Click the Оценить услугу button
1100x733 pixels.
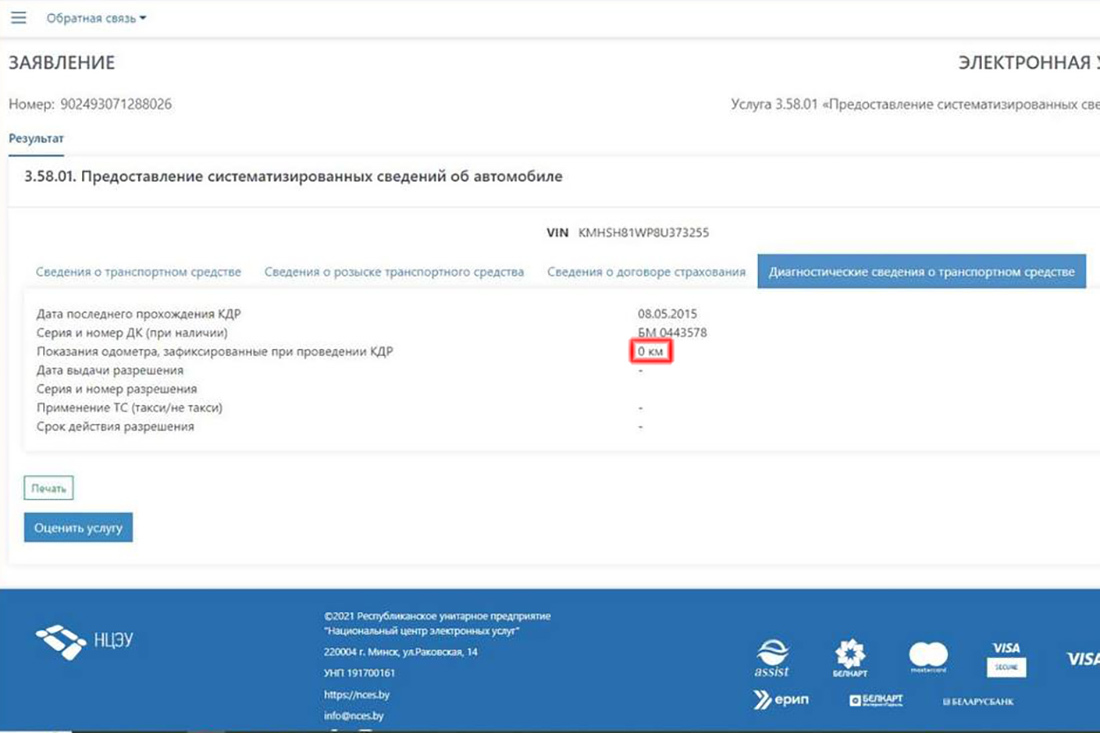tap(78, 527)
